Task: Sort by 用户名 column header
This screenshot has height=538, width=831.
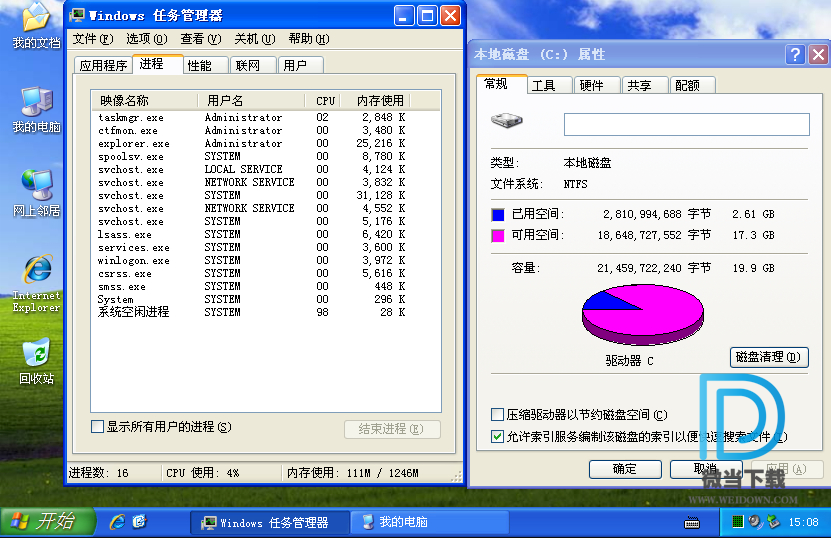Action: coord(252,101)
